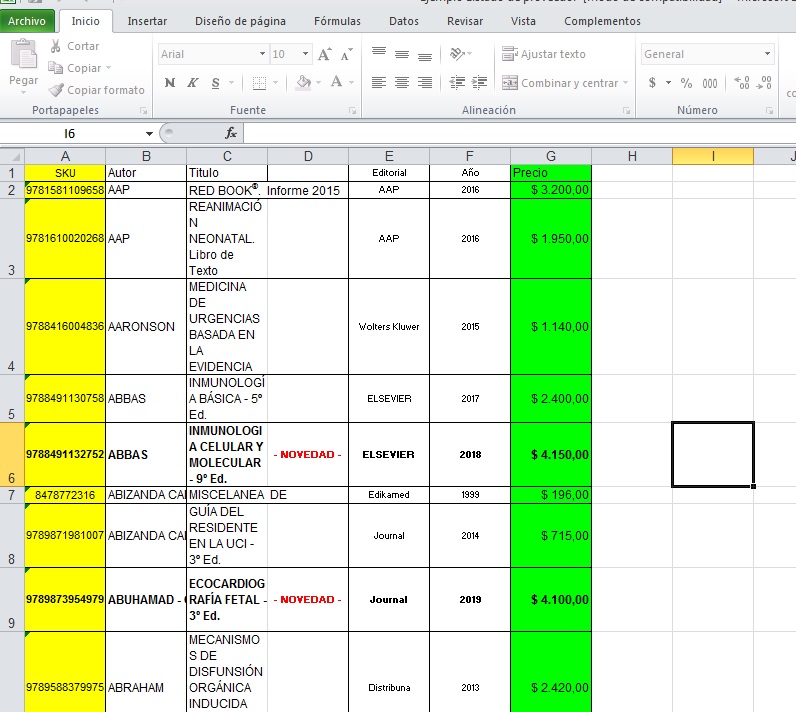Select the AARONSON author cell
Viewport: 796px width, 712px height.
(146, 327)
